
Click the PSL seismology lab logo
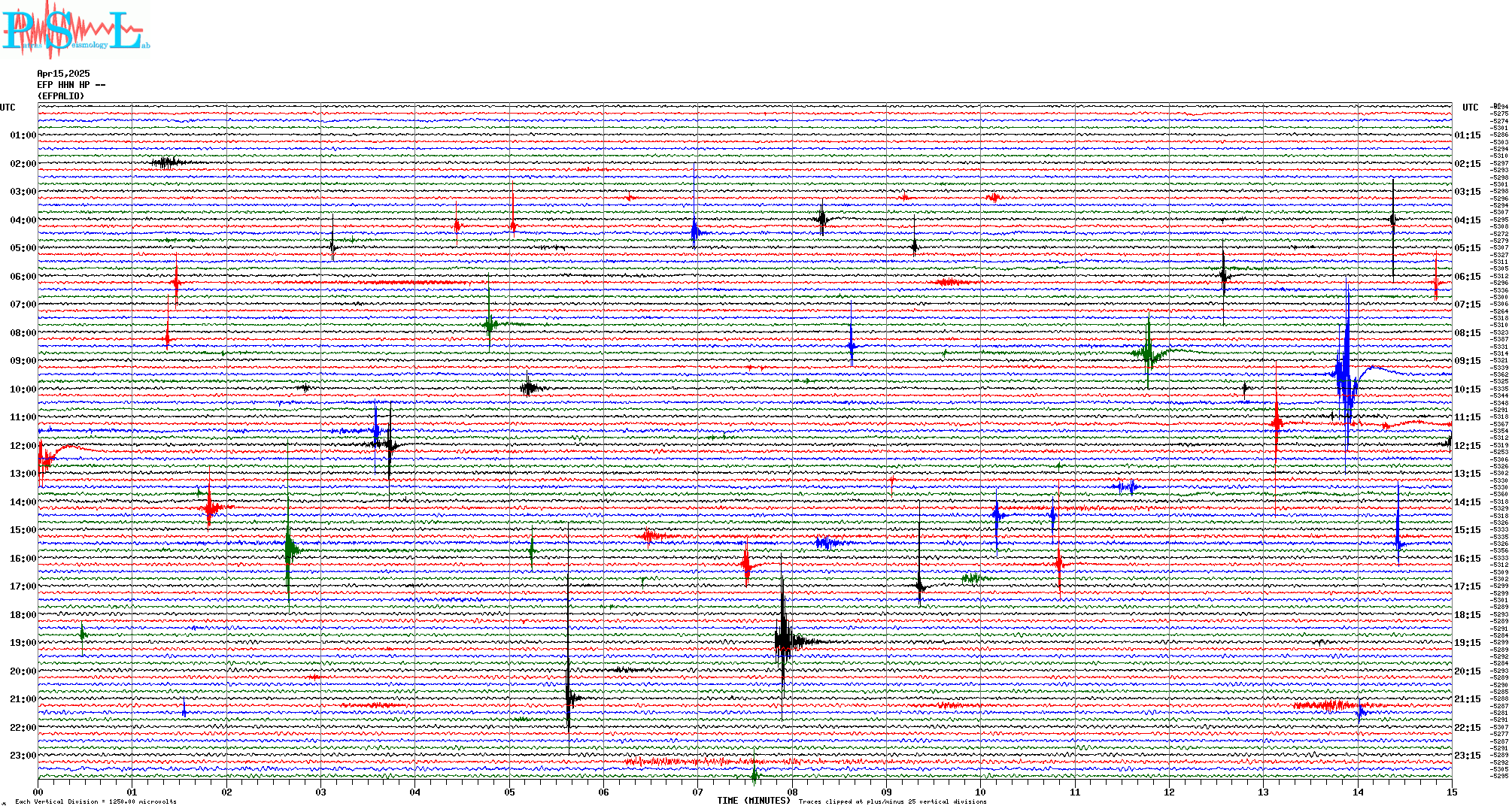tap(75, 30)
